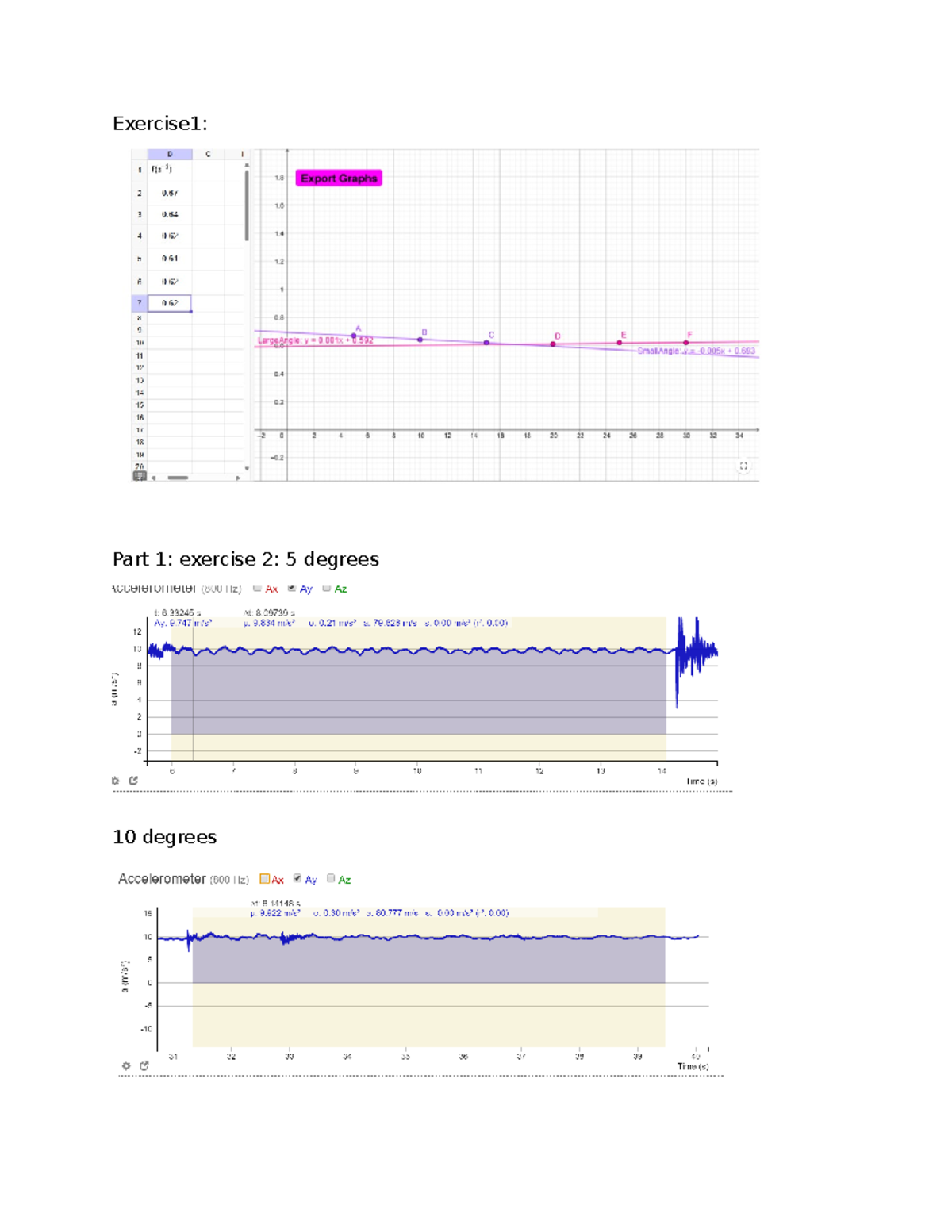This screenshot has width=952, height=1232.
Task: Reset the 5-degrees accelerometer graph view
Action: [133, 781]
